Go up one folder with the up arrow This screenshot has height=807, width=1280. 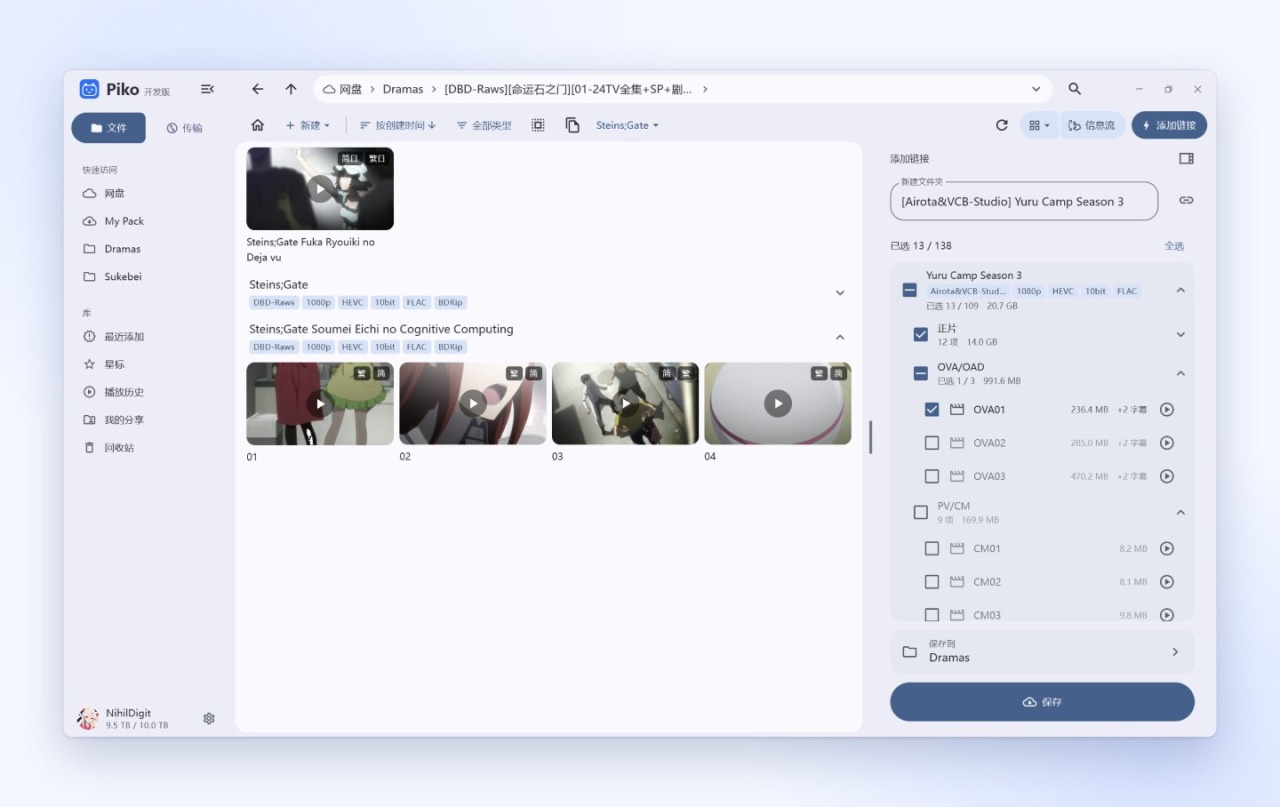click(x=291, y=89)
